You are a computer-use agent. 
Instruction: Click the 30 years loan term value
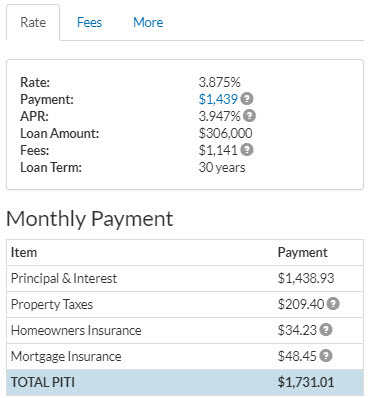coord(222,167)
